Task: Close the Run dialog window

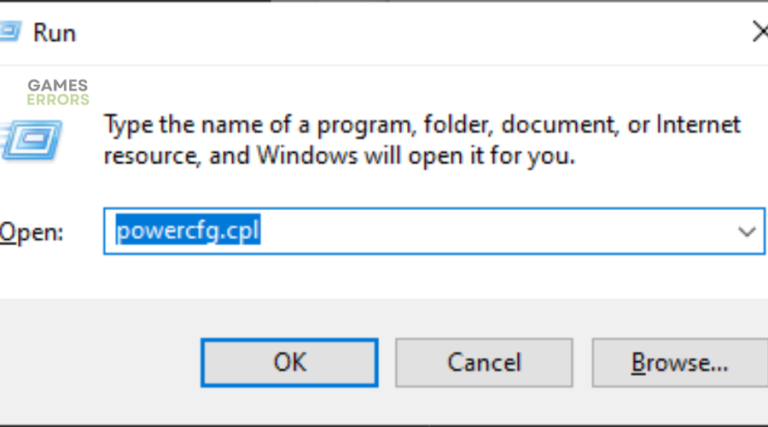Action: (x=759, y=32)
